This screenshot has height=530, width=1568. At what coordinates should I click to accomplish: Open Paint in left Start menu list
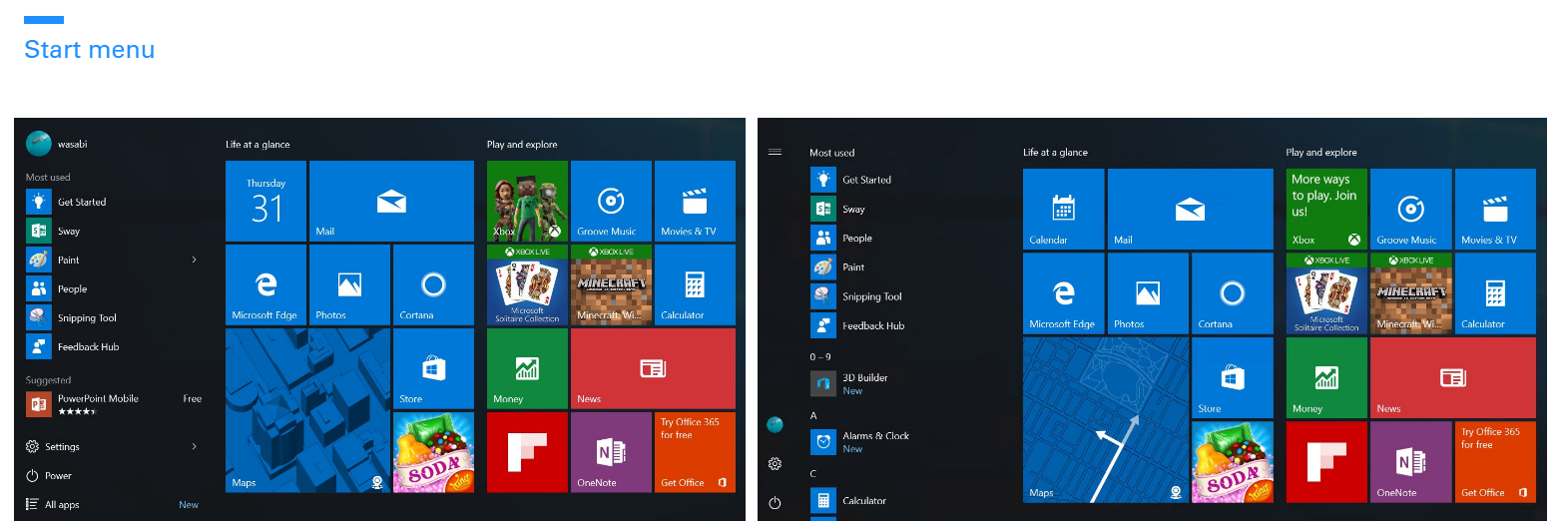(x=114, y=260)
